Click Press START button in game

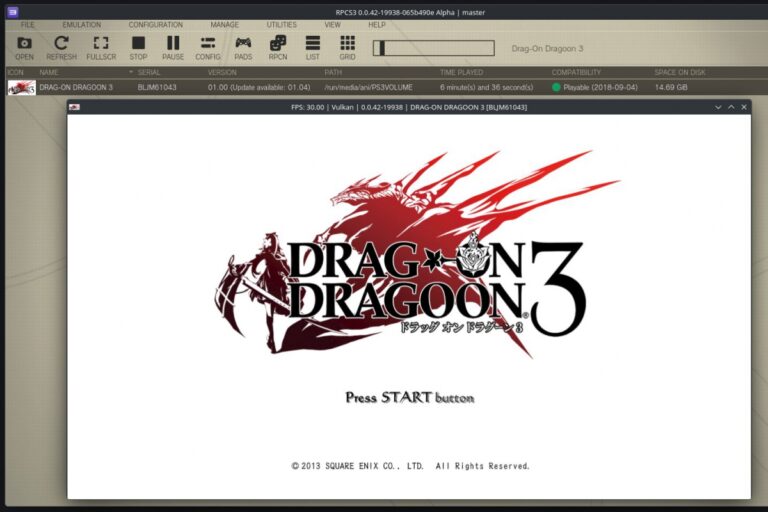[409, 397]
